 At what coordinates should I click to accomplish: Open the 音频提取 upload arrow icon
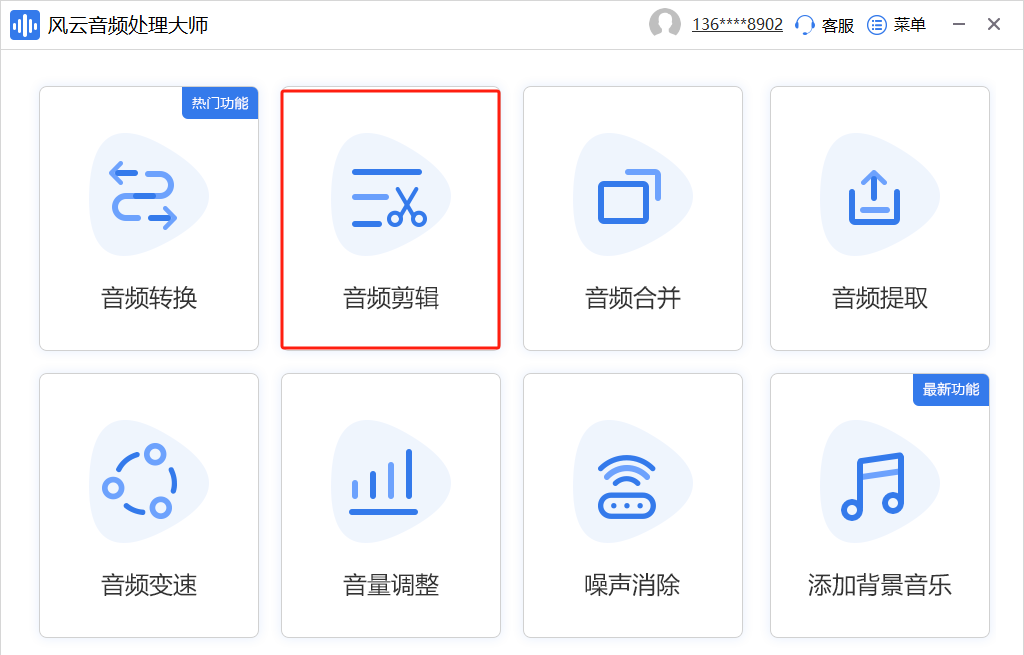[x=874, y=198]
